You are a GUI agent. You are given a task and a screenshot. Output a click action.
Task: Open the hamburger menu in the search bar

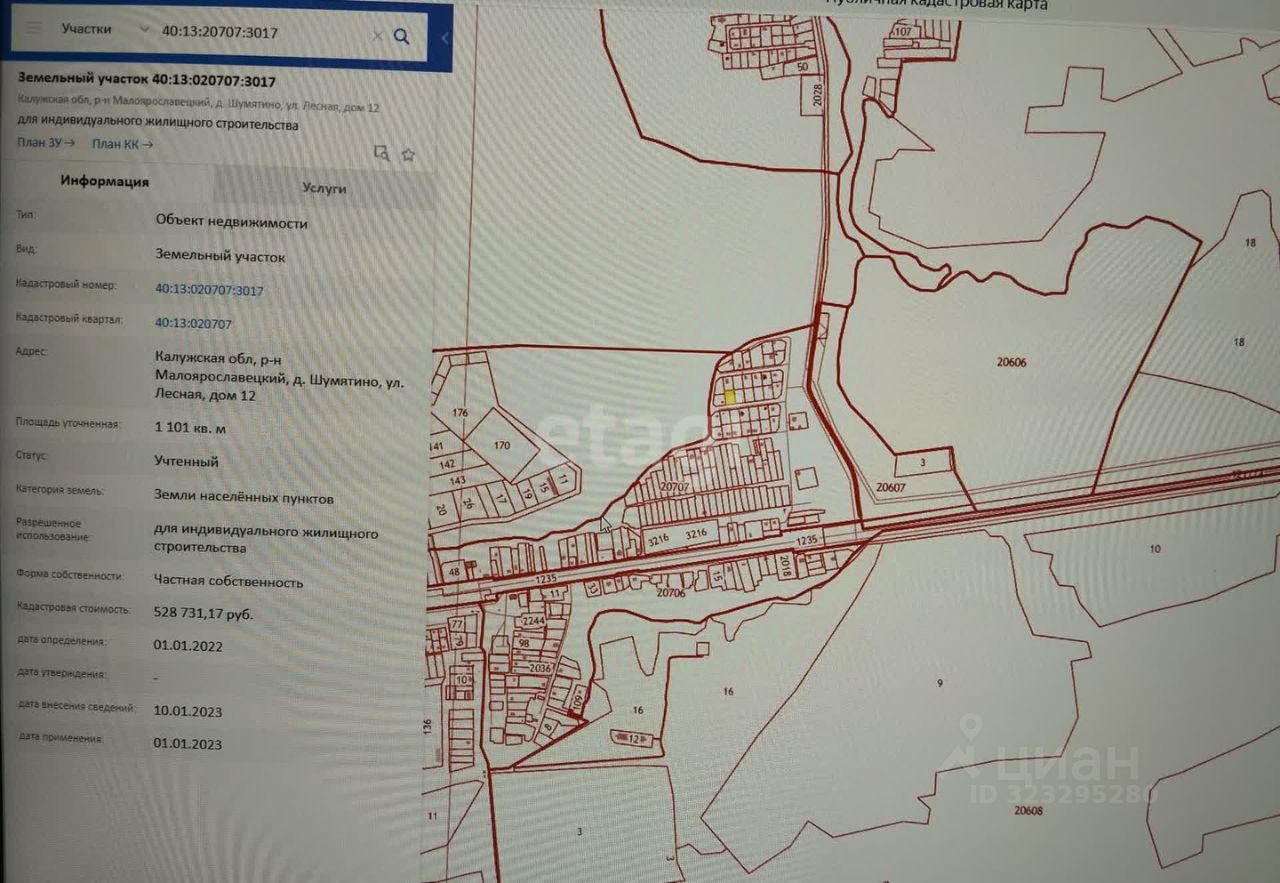34,28
